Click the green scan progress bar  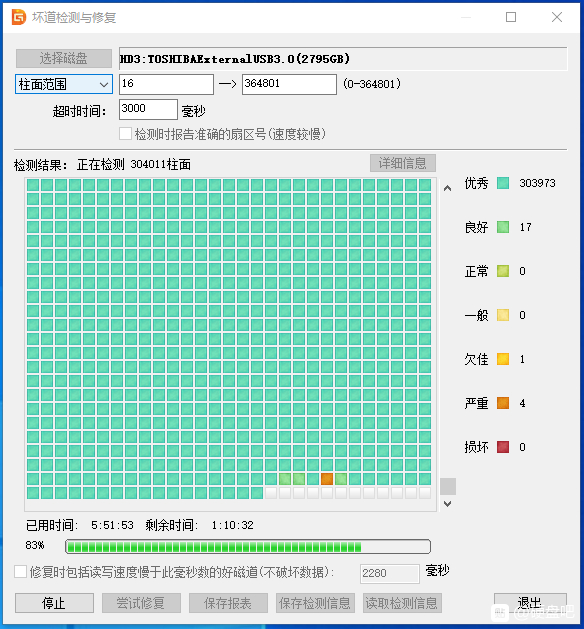pos(248,546)
